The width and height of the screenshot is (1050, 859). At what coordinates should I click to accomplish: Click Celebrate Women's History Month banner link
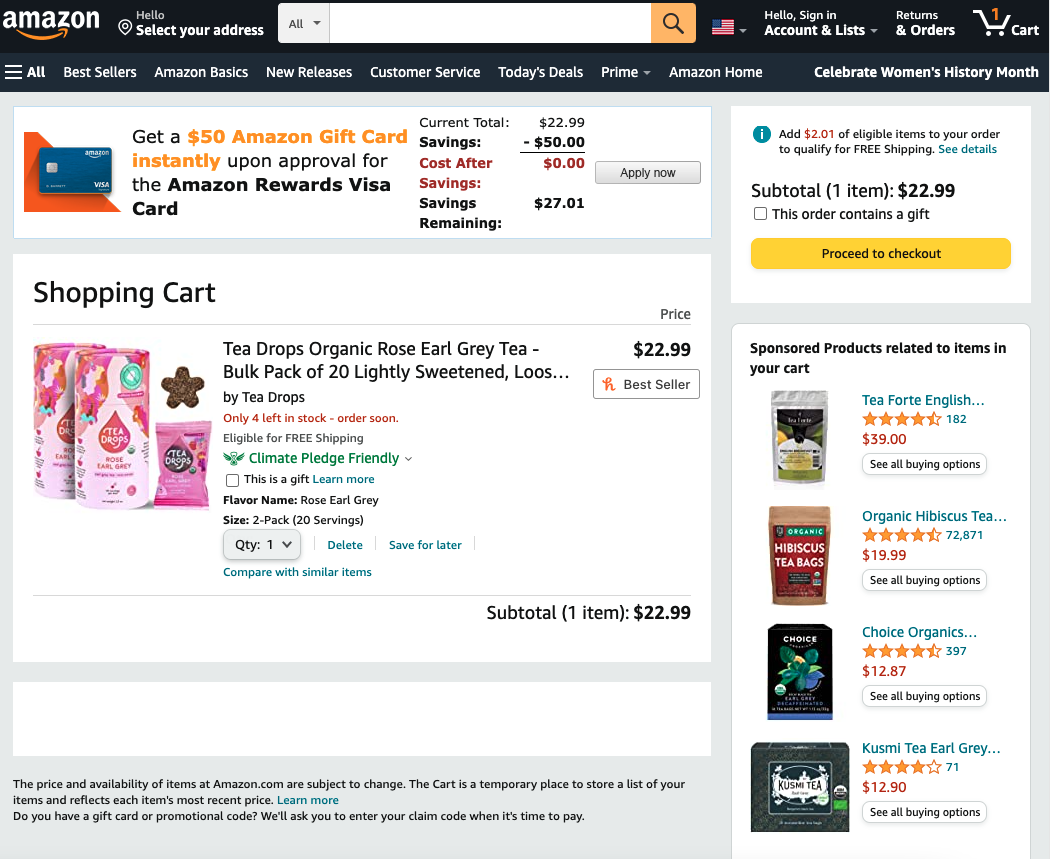tap(926, 72)
